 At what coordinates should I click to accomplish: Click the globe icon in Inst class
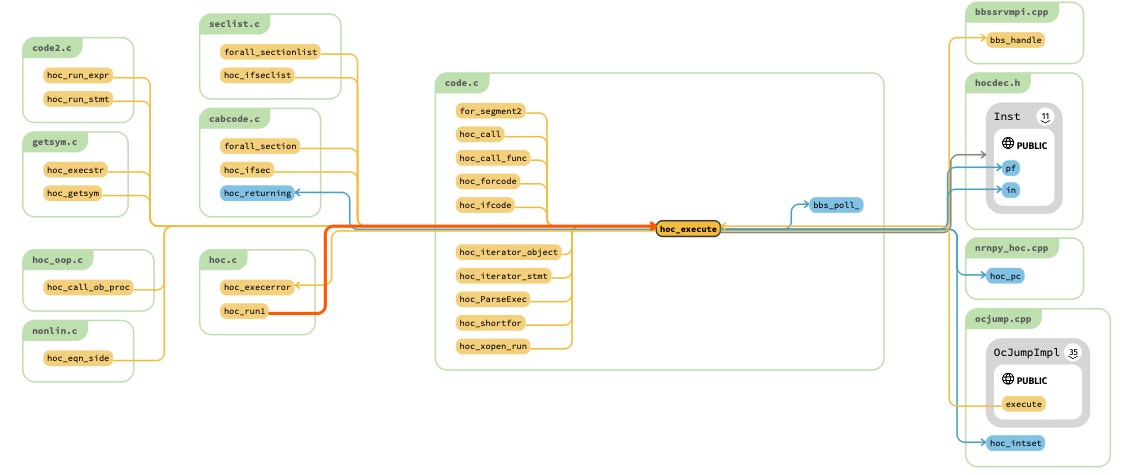pyautogui.click(x=1008, y=145)
